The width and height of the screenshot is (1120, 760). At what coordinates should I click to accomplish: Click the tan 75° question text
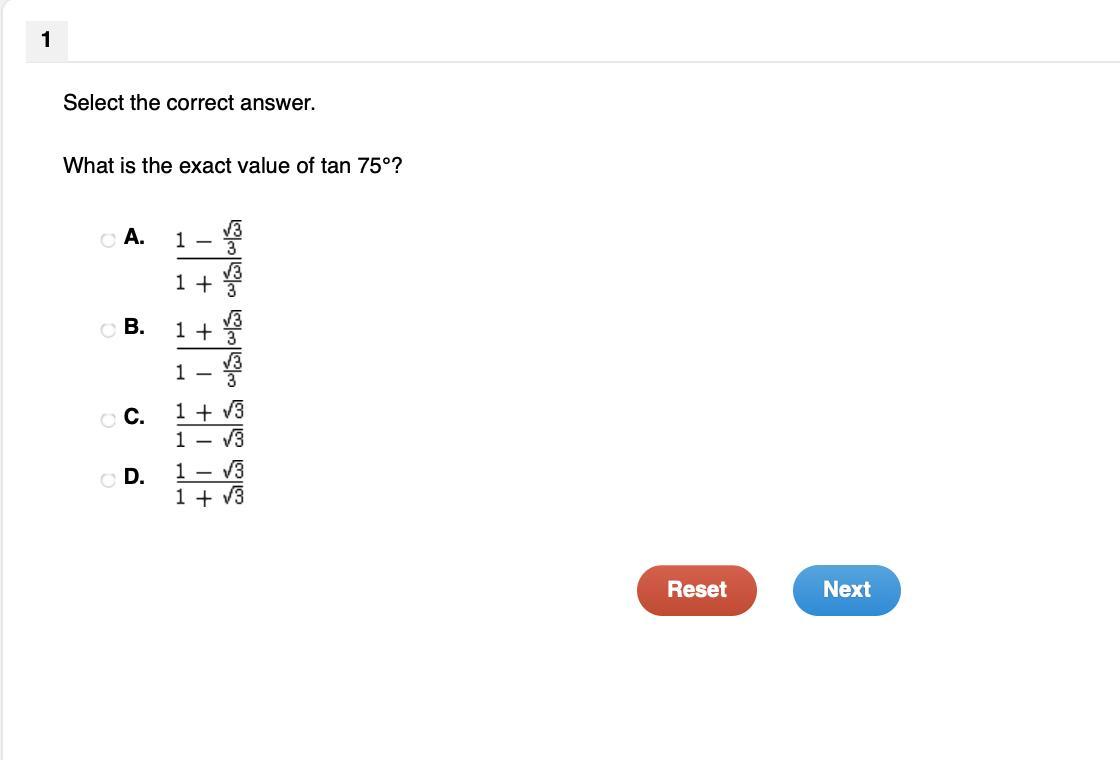(233, 166)
